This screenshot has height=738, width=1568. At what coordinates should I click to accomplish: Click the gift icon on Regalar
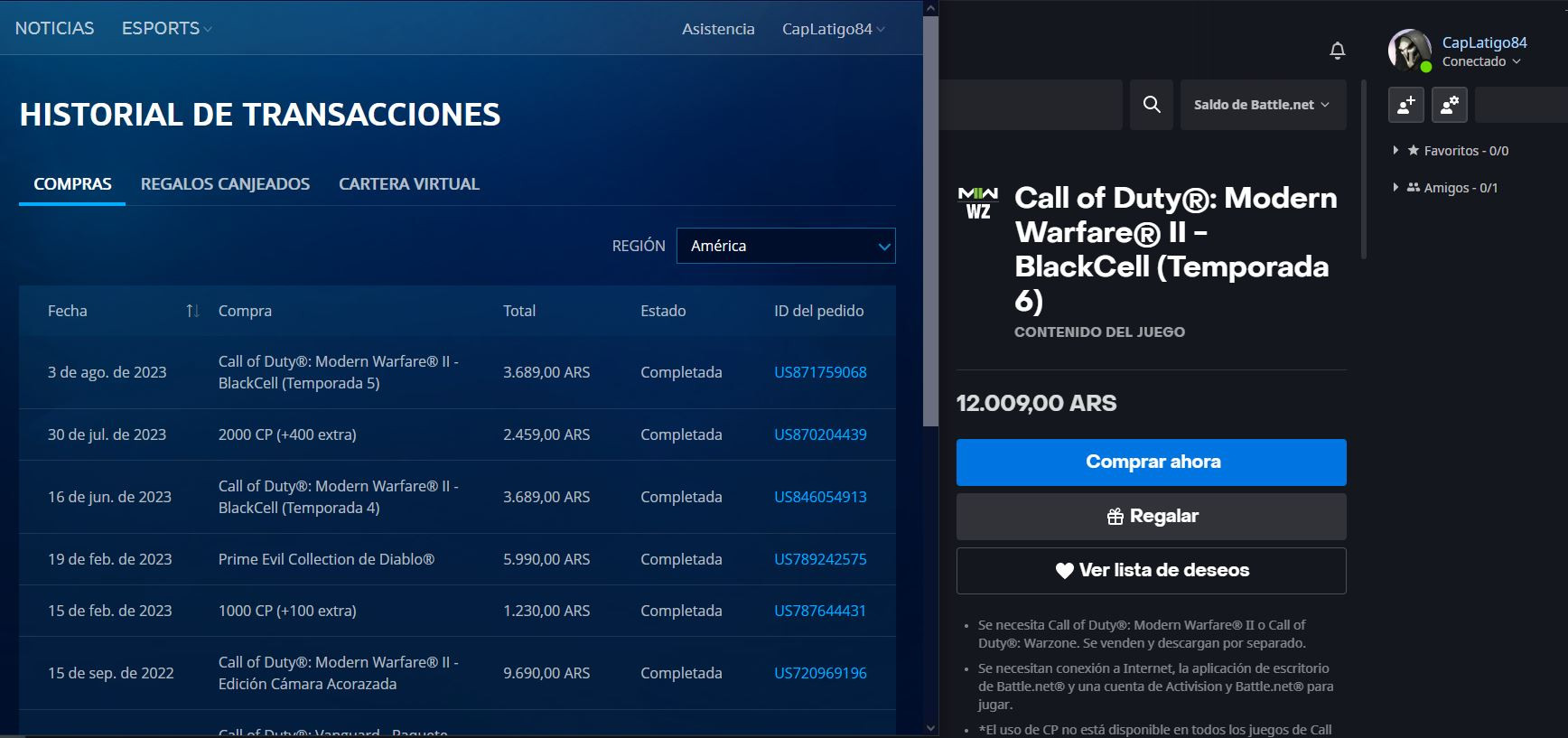pos(1115,517)
